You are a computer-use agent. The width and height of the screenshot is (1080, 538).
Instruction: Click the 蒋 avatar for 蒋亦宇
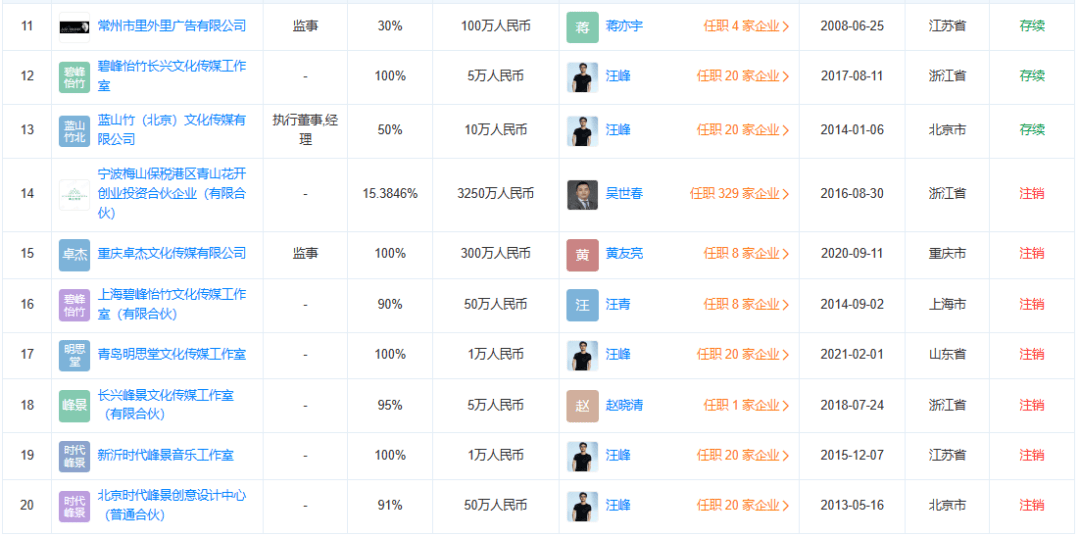pos(582,26)
